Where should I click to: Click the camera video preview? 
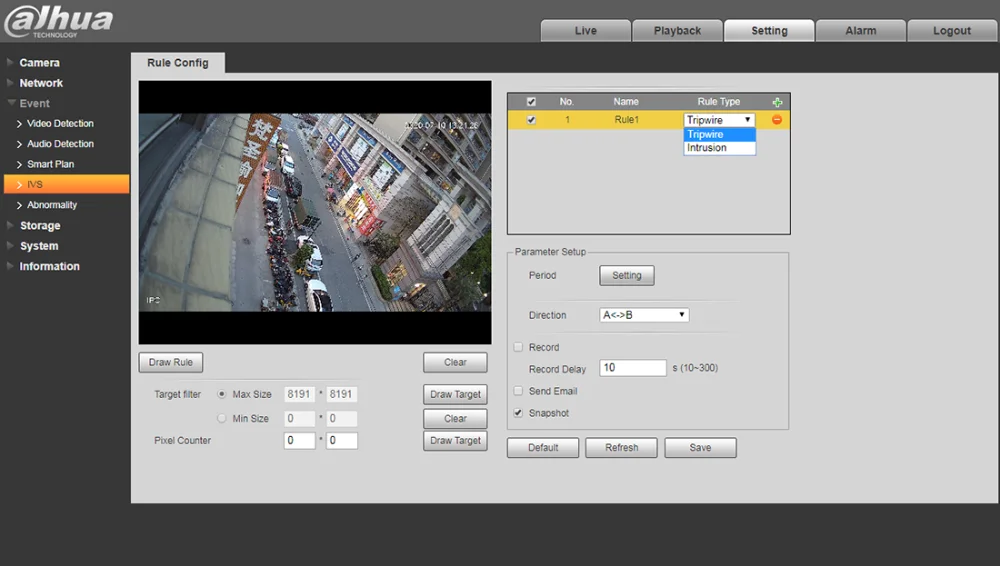315,212
